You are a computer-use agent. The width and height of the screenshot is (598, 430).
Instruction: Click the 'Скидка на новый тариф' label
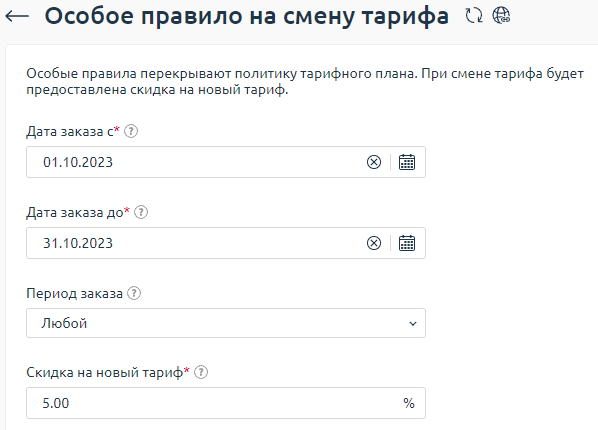point(104,372)
